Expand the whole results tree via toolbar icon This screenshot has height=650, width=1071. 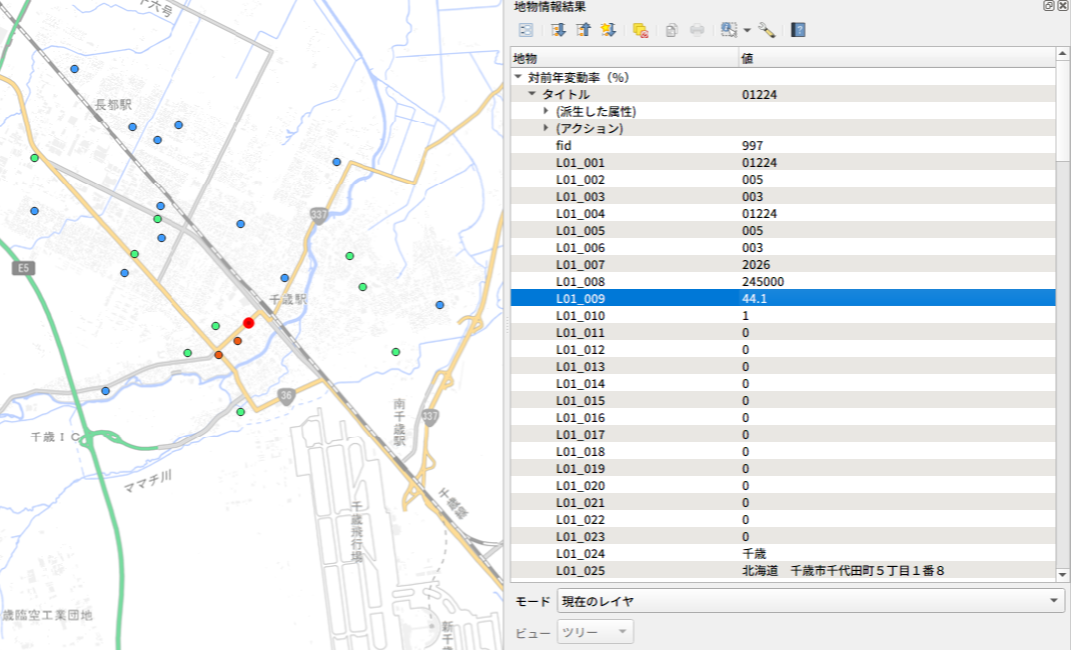pos(559,30)
